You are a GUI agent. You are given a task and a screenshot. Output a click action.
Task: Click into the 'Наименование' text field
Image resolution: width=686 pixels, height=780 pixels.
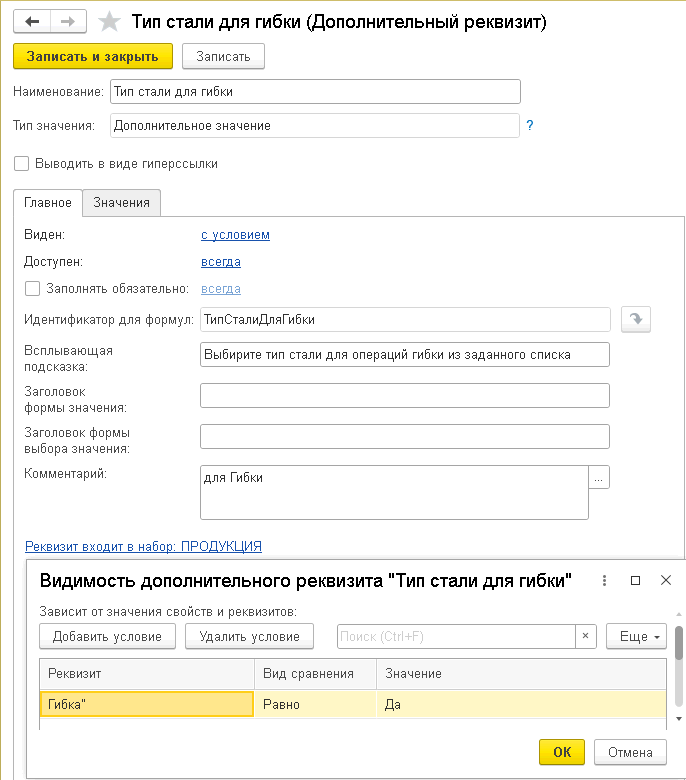tap(315, 92)
